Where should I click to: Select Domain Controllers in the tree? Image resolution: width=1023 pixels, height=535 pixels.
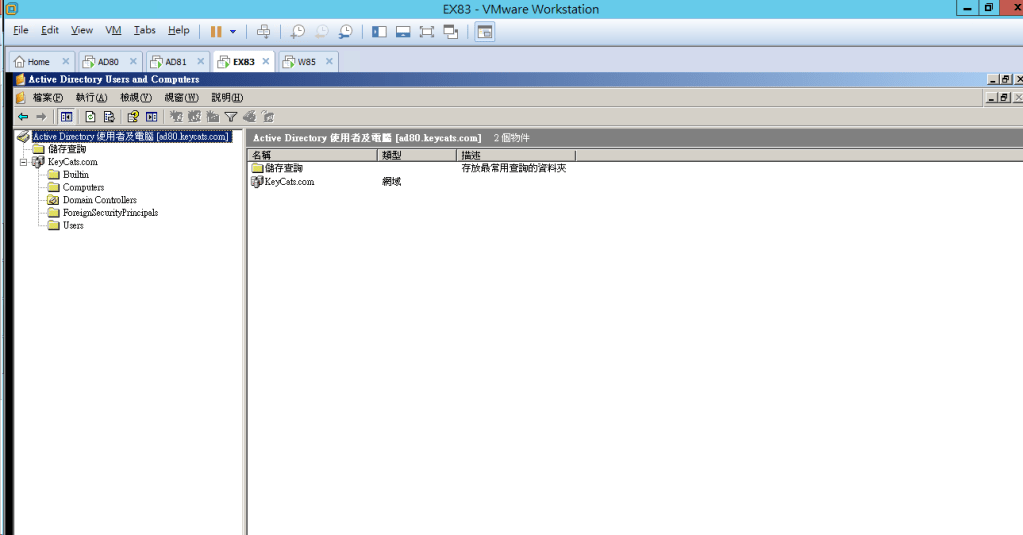pyautogui.click(x=99, y=200)
